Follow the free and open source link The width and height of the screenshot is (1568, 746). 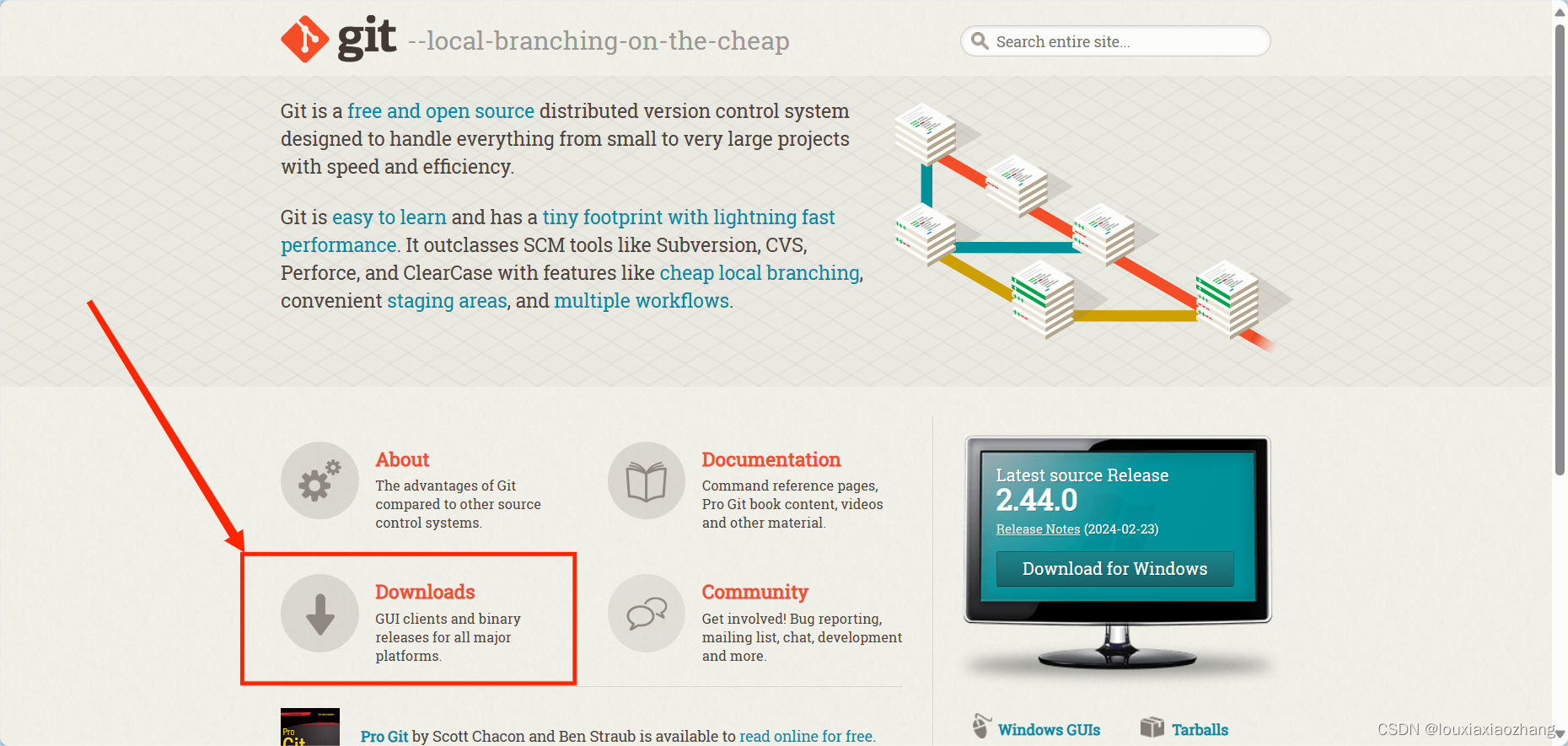(441, 111)
